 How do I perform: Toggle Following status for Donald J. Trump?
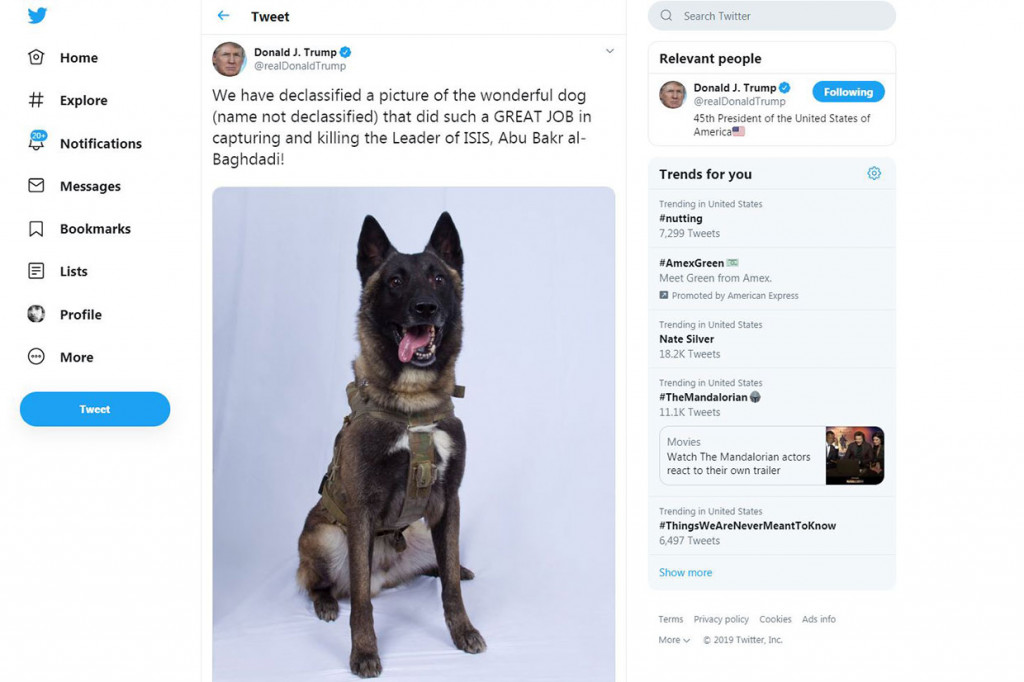click(848, 91)
